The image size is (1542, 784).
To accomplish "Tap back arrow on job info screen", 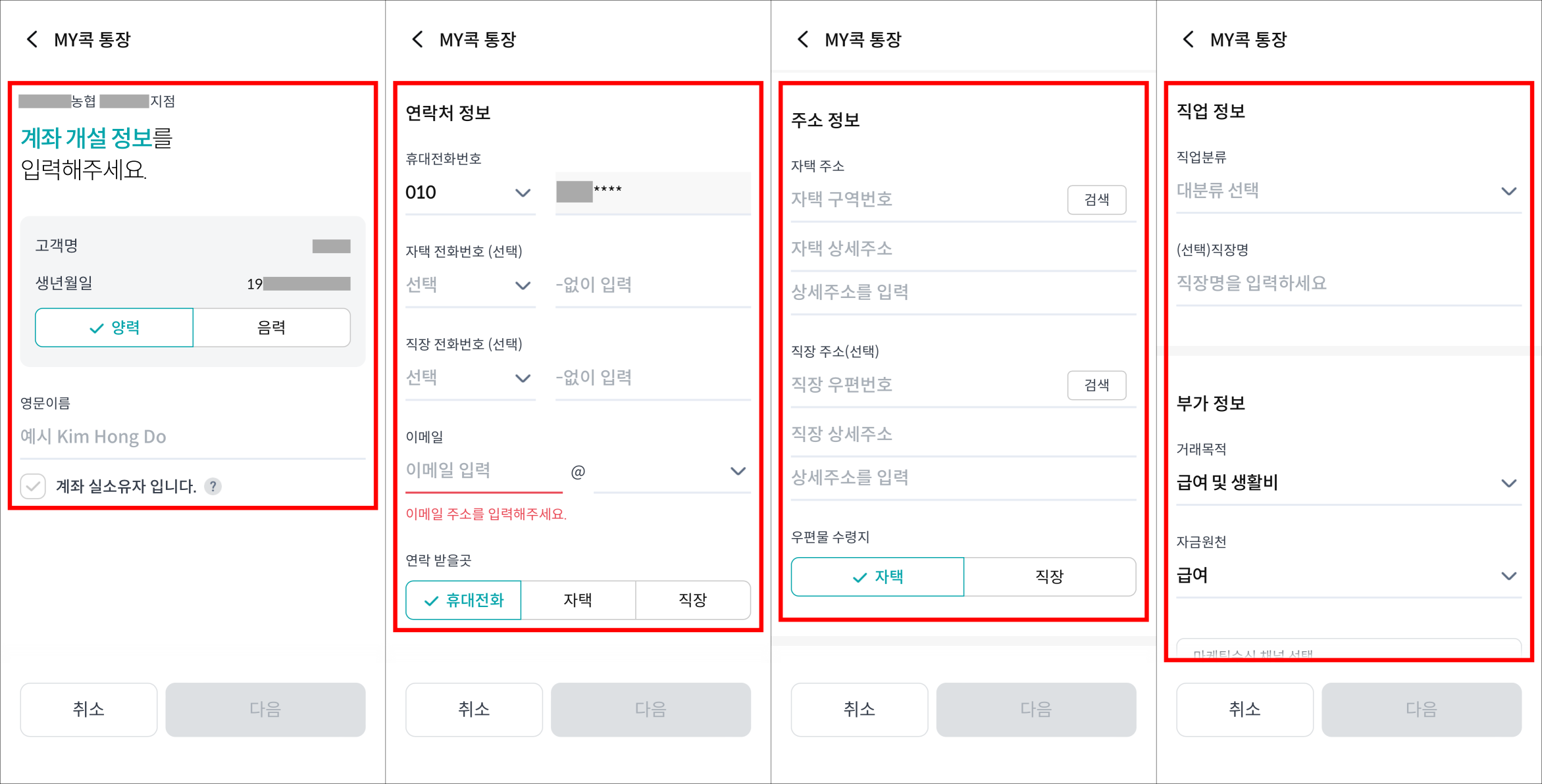I will coord(1188,39).
